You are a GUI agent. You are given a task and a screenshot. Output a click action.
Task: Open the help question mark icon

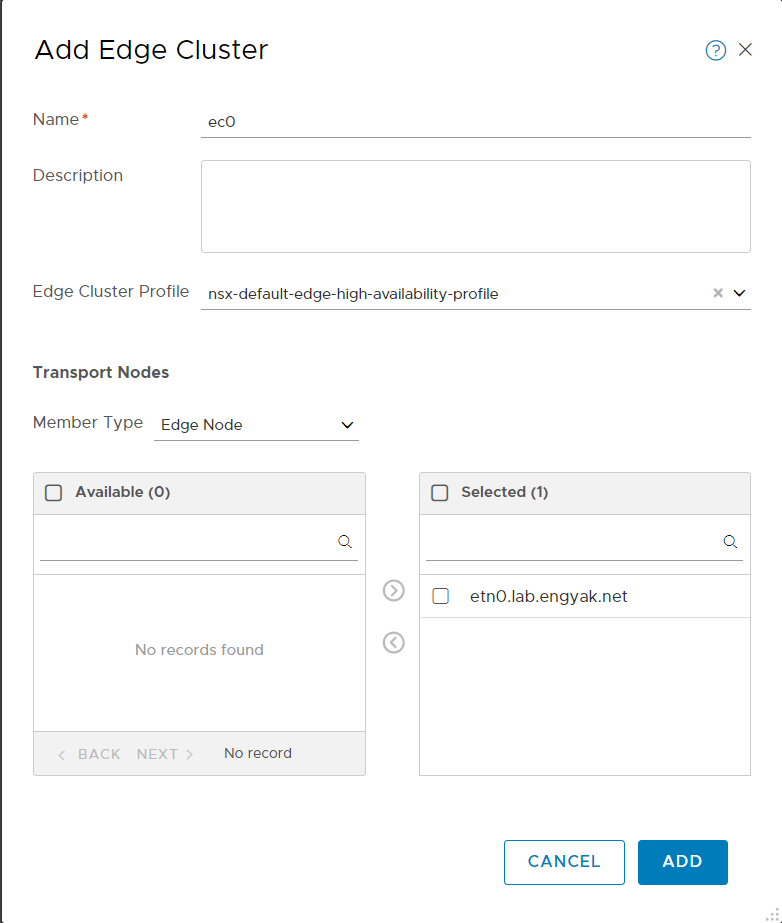[x=715, y=51]
